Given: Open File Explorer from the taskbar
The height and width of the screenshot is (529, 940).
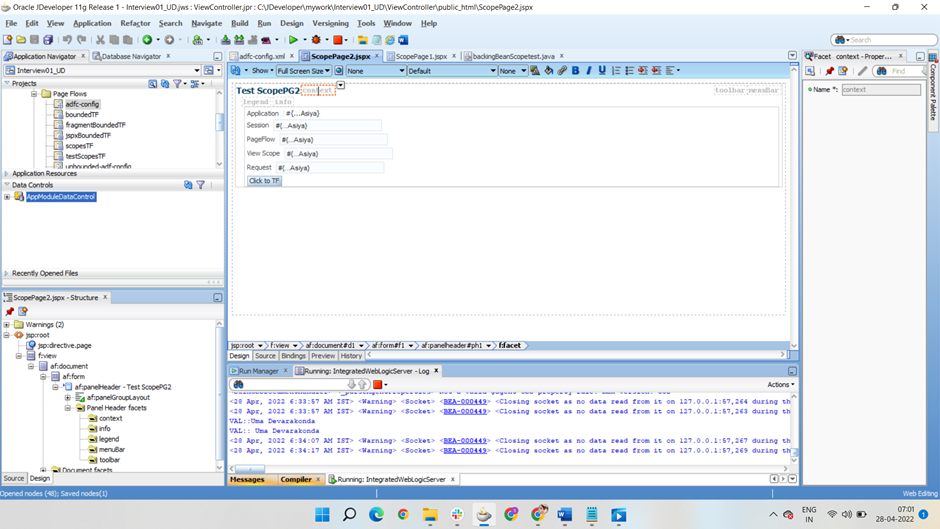Looking at the screenshot, I should [430, 515].
